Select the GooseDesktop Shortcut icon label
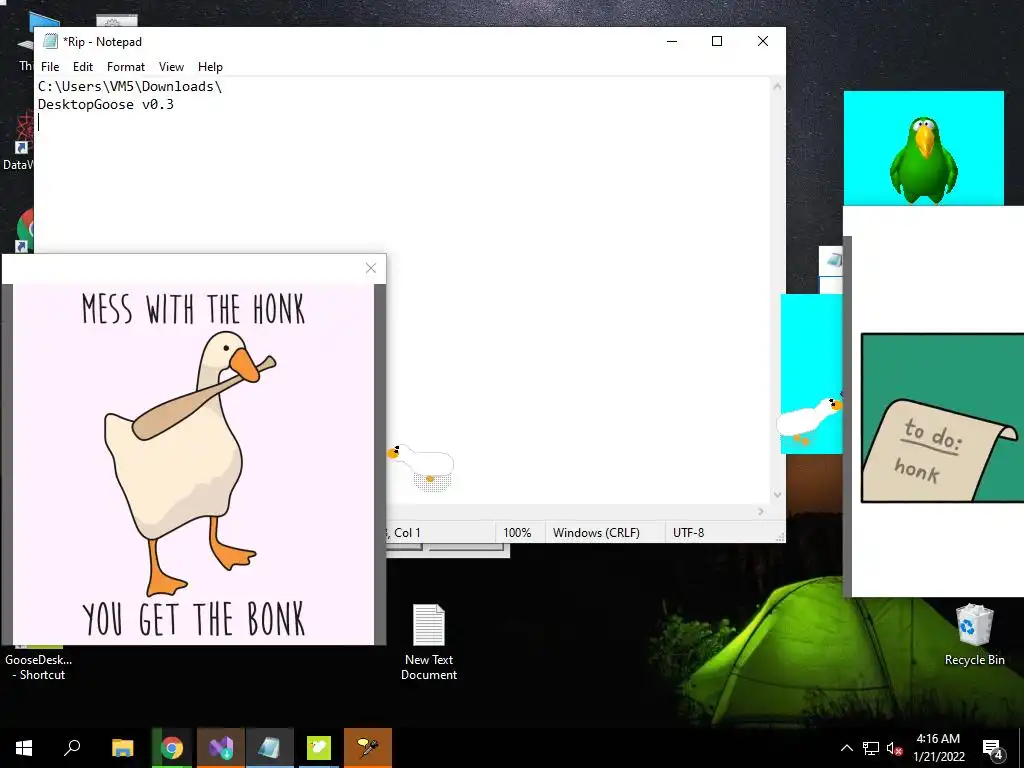1024x768 pixels. point(39,667)
